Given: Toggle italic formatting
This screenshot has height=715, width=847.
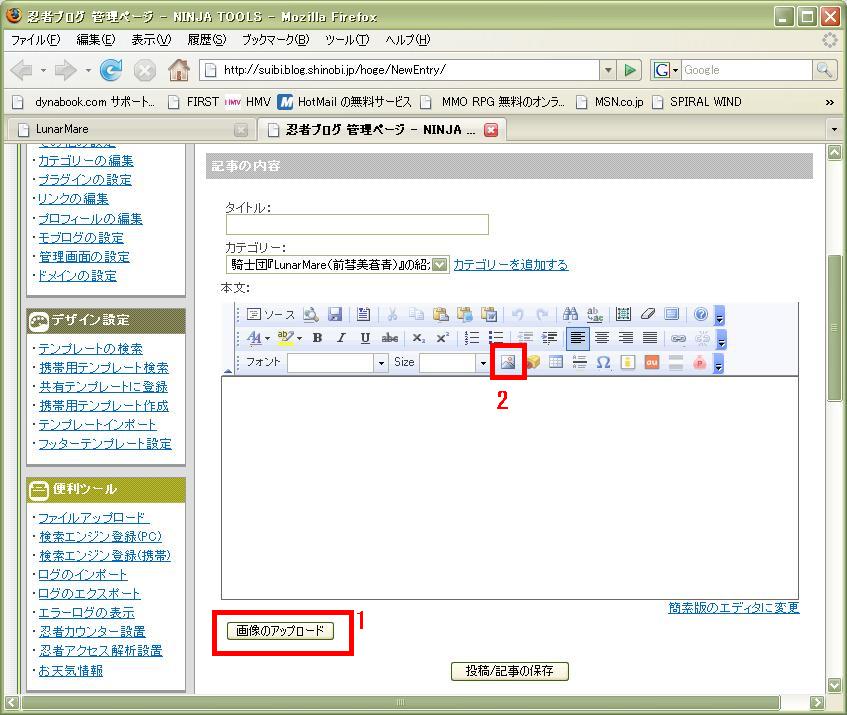Looking at the screenshot, I should coord(341,338).
